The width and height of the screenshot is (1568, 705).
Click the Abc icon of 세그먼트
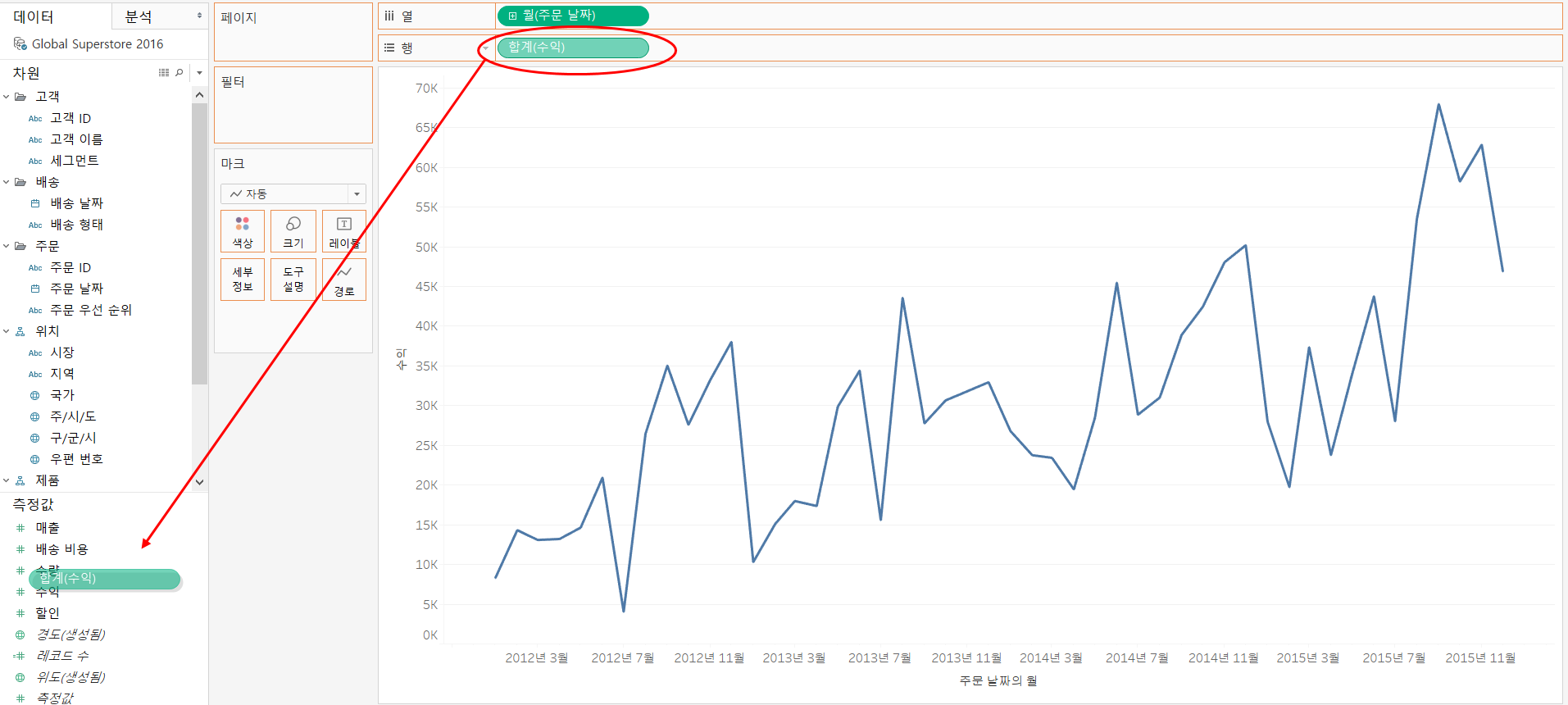tap(35, 161)
